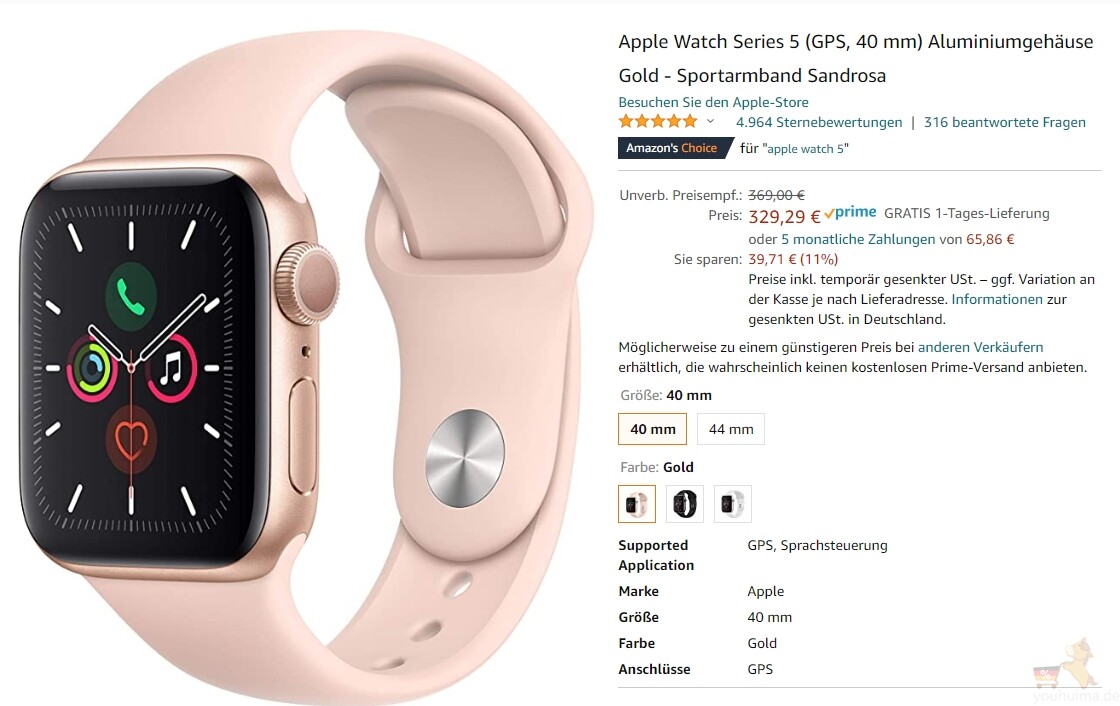
Task: Select the Gold pink band color swatch
Action: tap(636, 504)
